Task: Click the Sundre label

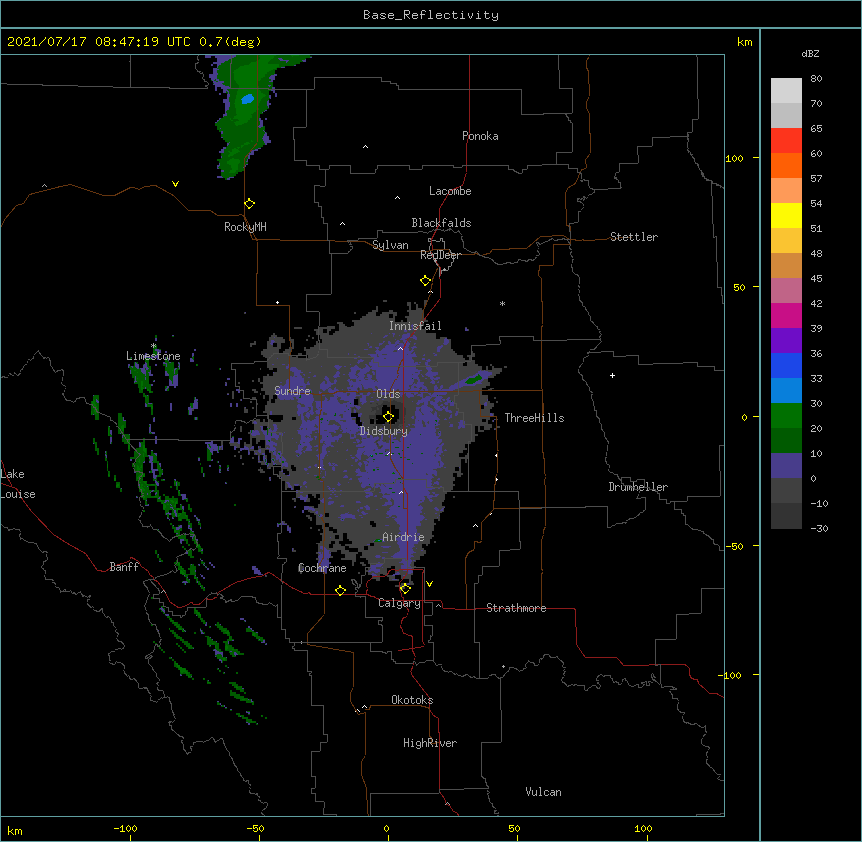Action: 292,391
